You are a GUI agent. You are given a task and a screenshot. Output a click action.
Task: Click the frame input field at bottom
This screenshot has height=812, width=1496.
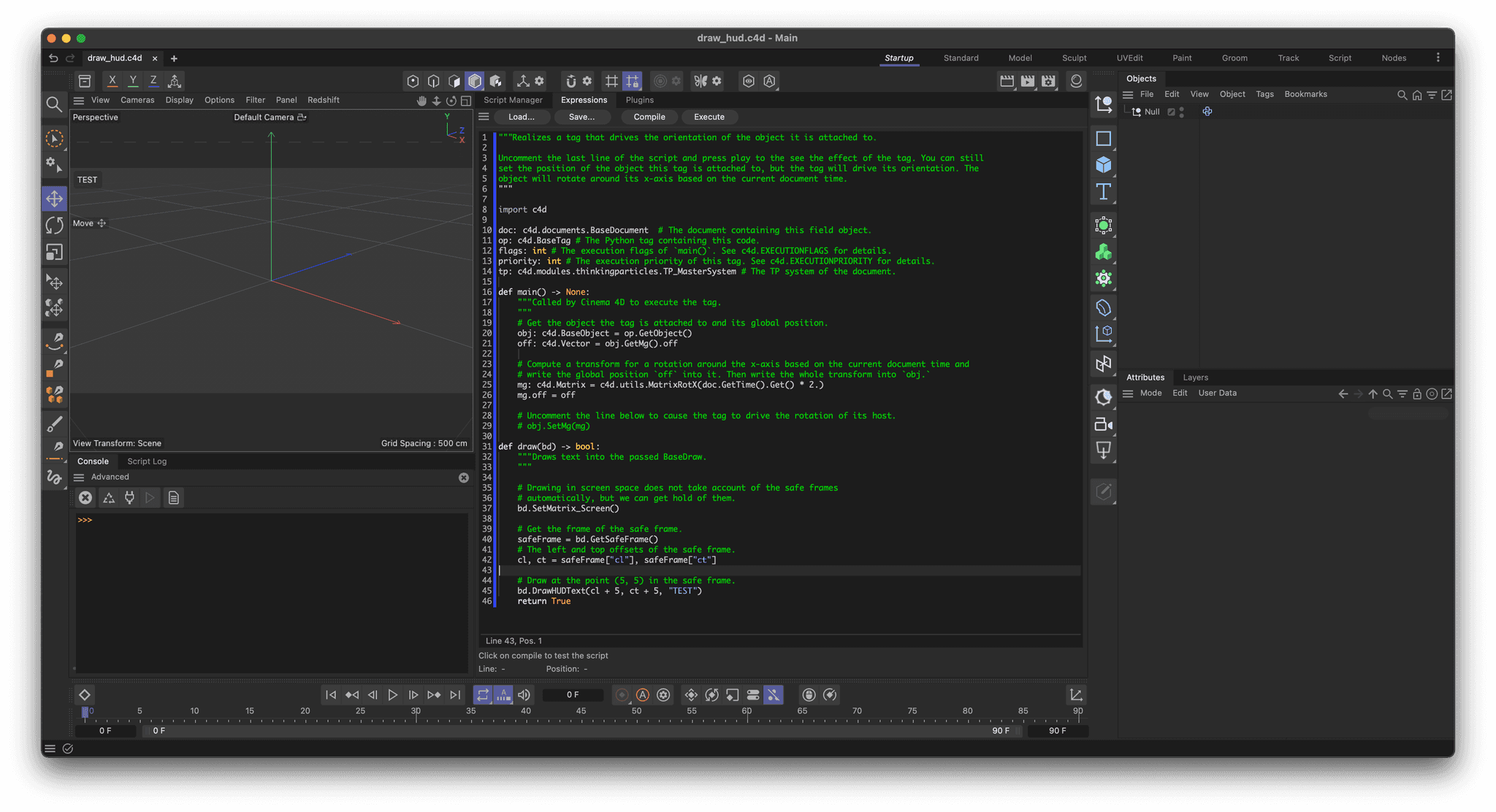(x=574, y=694)
